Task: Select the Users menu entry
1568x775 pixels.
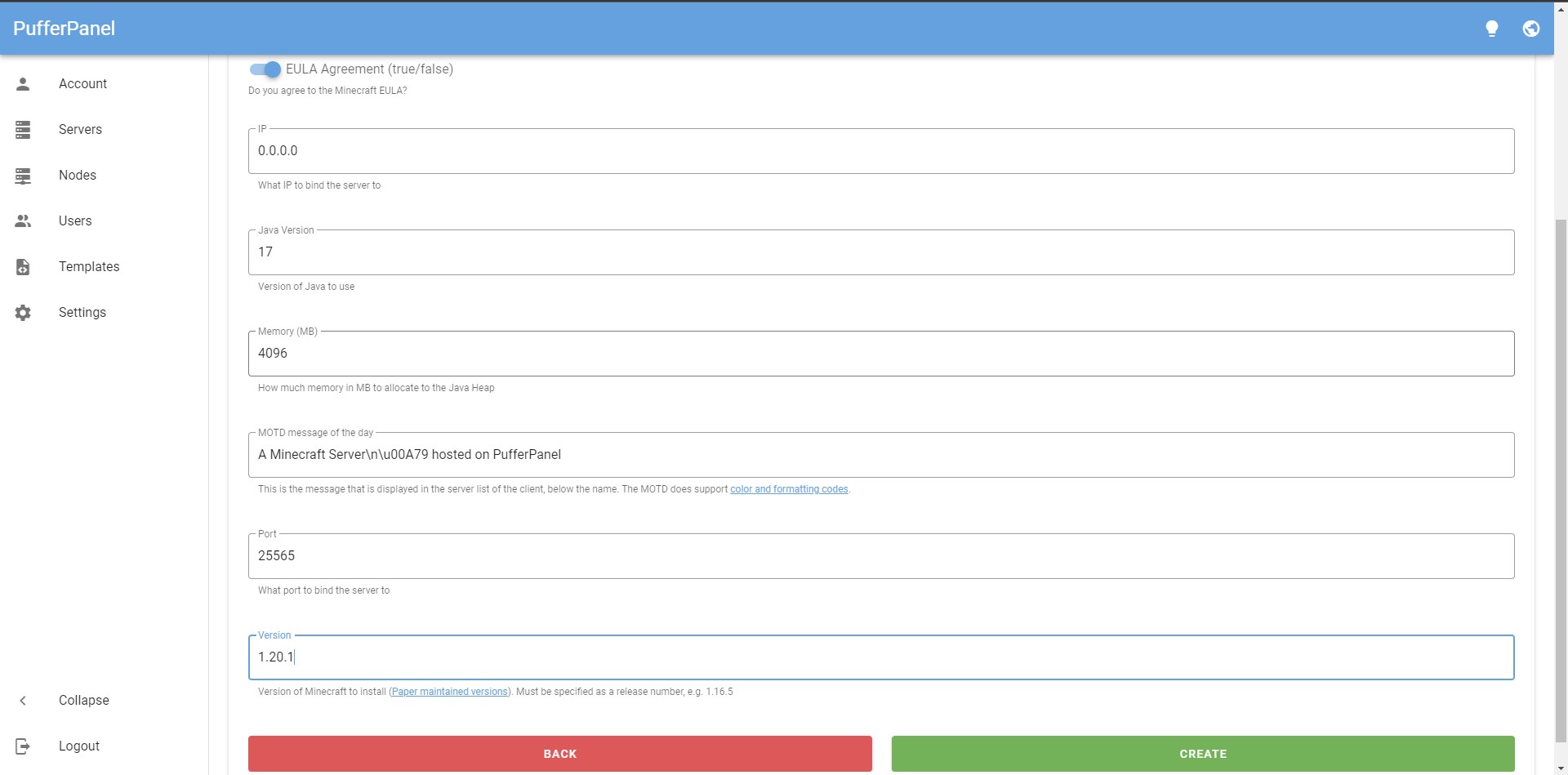Action: coord(75,220)
